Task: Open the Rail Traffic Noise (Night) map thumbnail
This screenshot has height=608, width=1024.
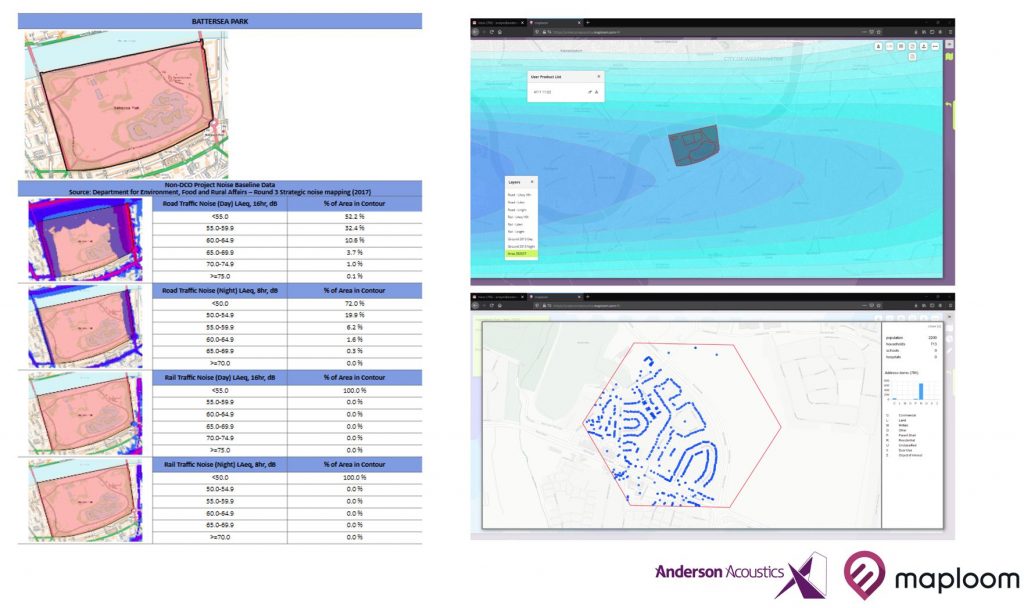Action: pos(85,500)
